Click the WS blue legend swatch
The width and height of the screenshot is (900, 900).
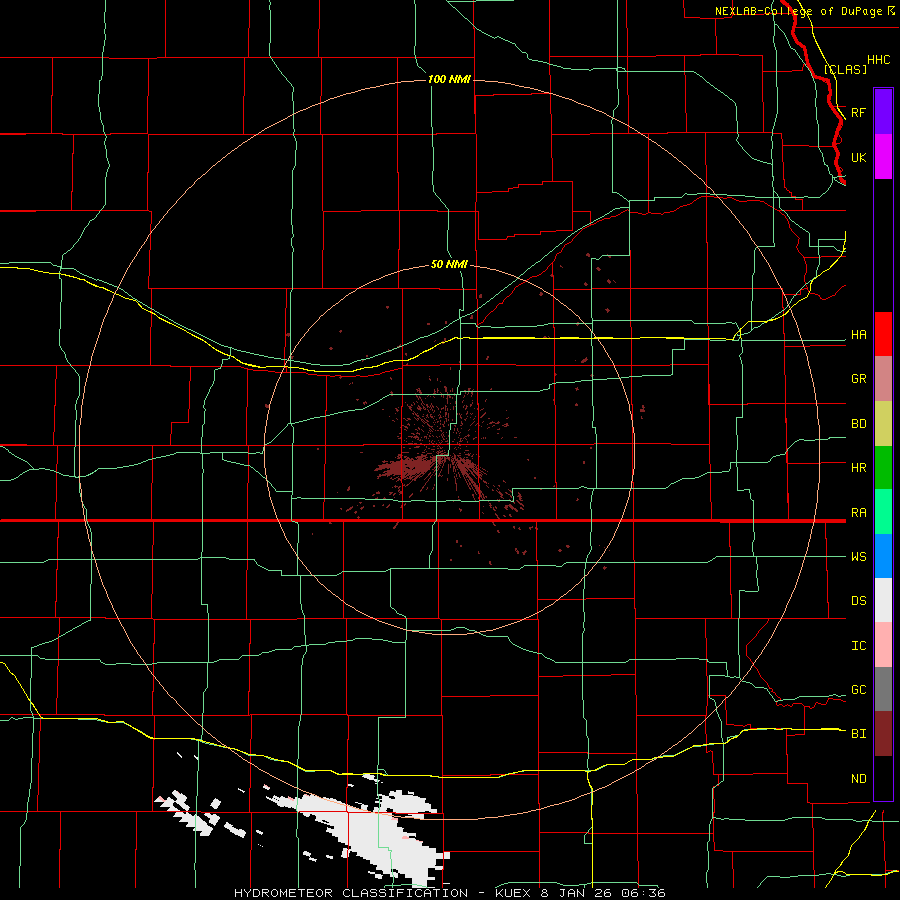[883, 556]
